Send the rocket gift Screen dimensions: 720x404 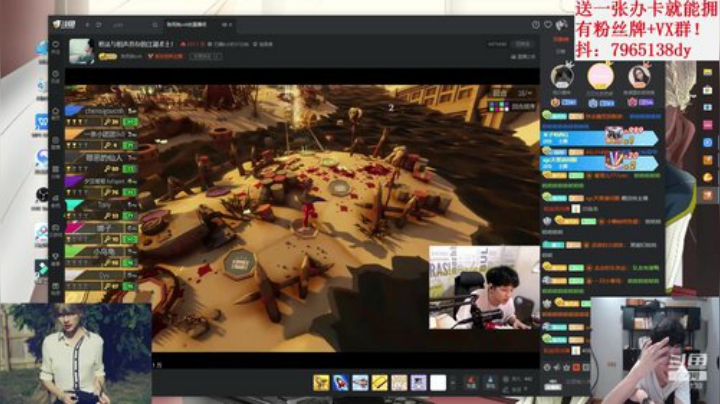[340, 382]
